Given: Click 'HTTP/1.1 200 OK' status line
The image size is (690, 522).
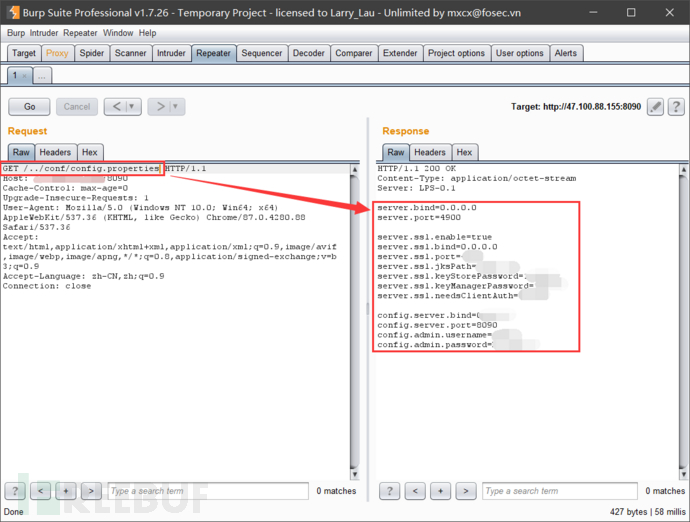Looking at the screenshot, I should tap(416, 169).
